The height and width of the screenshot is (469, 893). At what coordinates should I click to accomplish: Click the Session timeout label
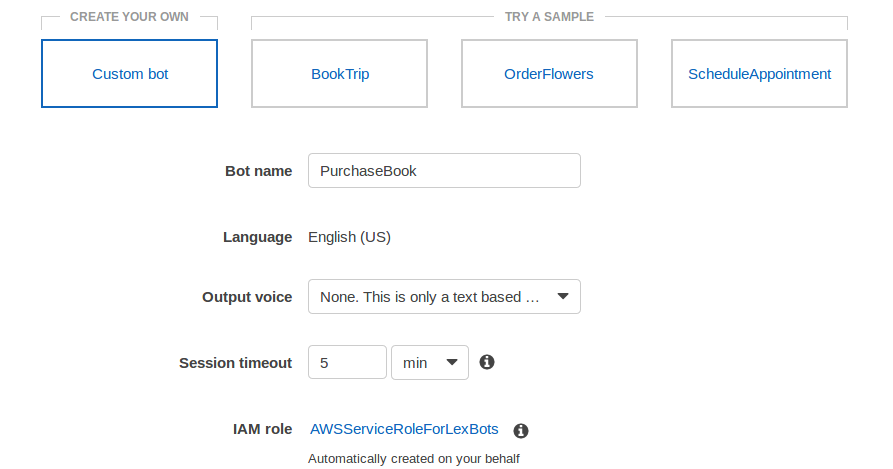pyautogui.click(x=235, y=363)
